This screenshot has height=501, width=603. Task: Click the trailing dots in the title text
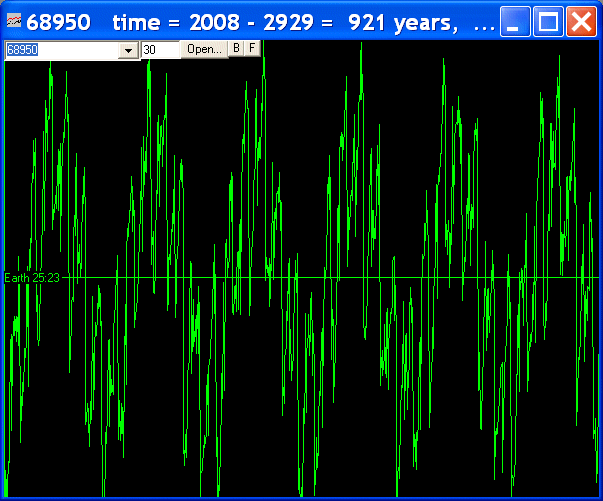[483, 22]
